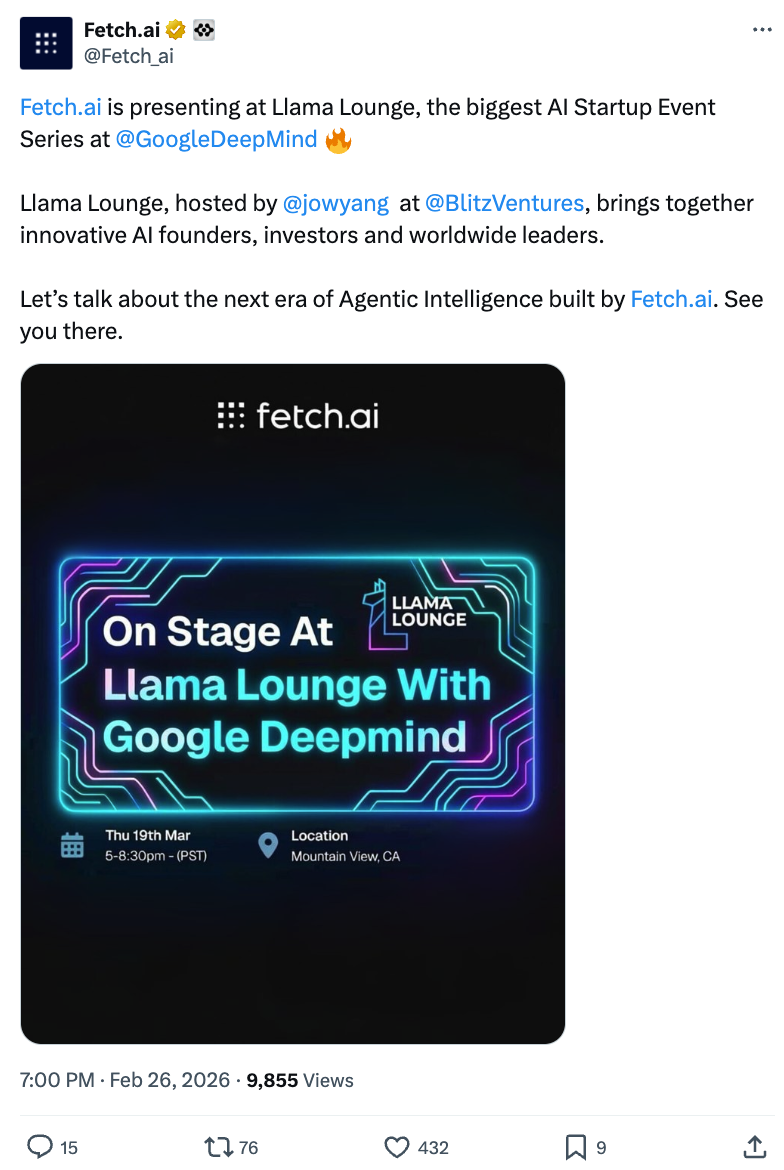Image resolution: width=784 pixels, height=1170 pixels.
Task: Click the Fetch.ai link before 'See you there'
Action: [x=671, y=299]
